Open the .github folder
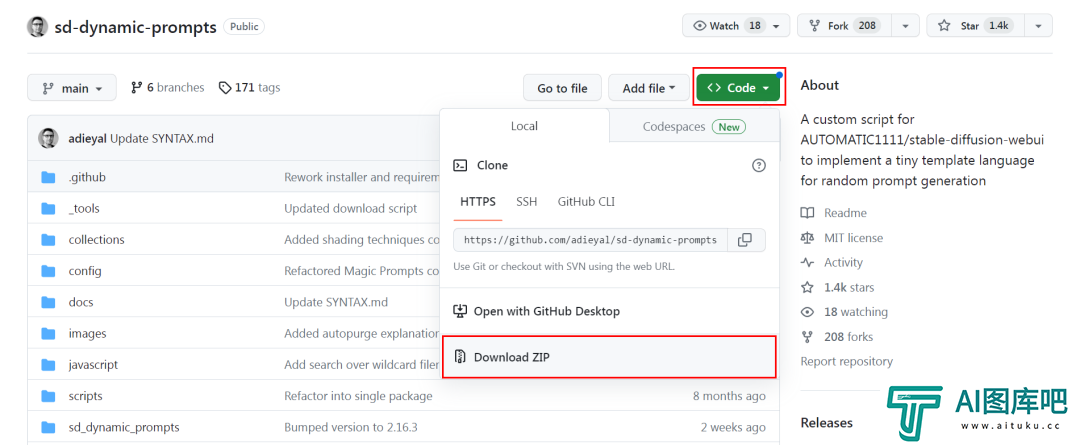 [87, 177]
